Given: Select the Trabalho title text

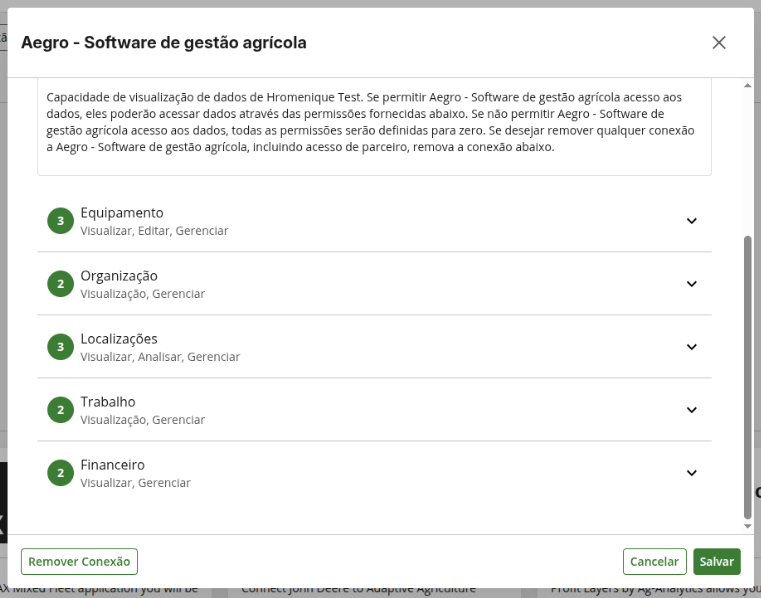Looking at the screenshot, I should click(x=108, y=402).
